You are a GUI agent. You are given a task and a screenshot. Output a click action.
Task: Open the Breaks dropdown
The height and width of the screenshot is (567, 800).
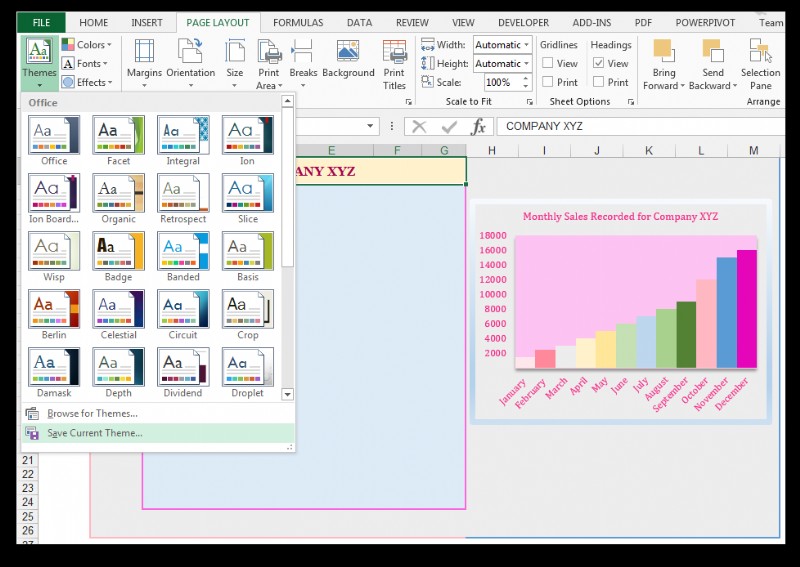tap(303, 64)
